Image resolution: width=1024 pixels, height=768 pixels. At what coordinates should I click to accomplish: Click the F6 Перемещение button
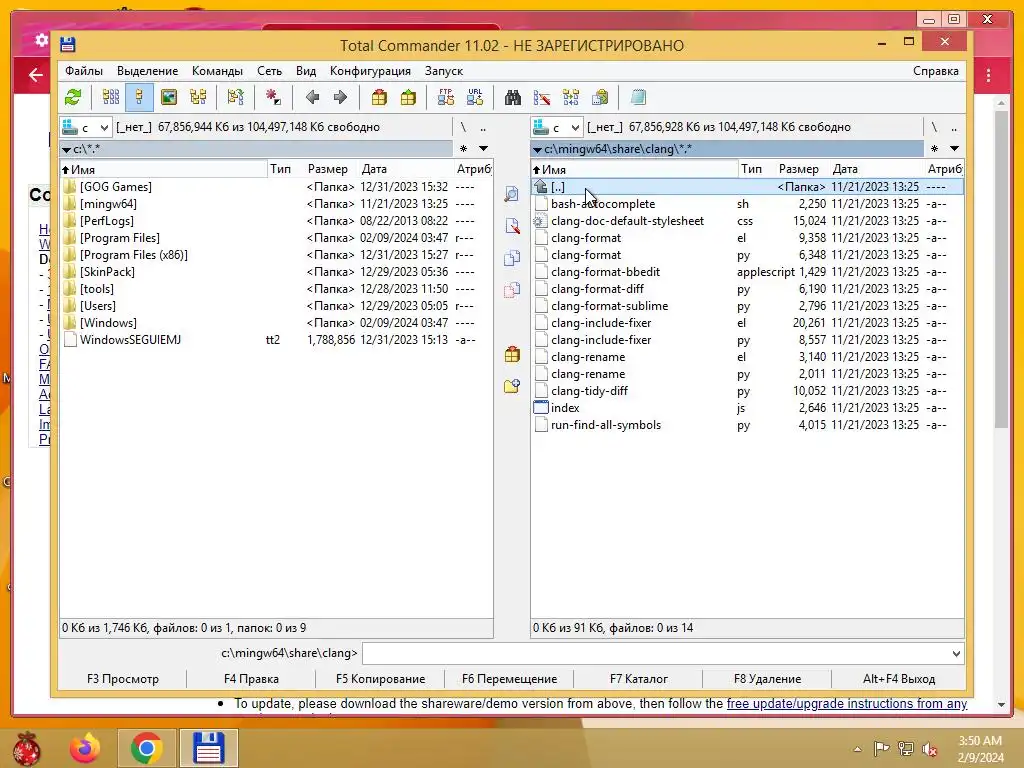tap(509, 679)
